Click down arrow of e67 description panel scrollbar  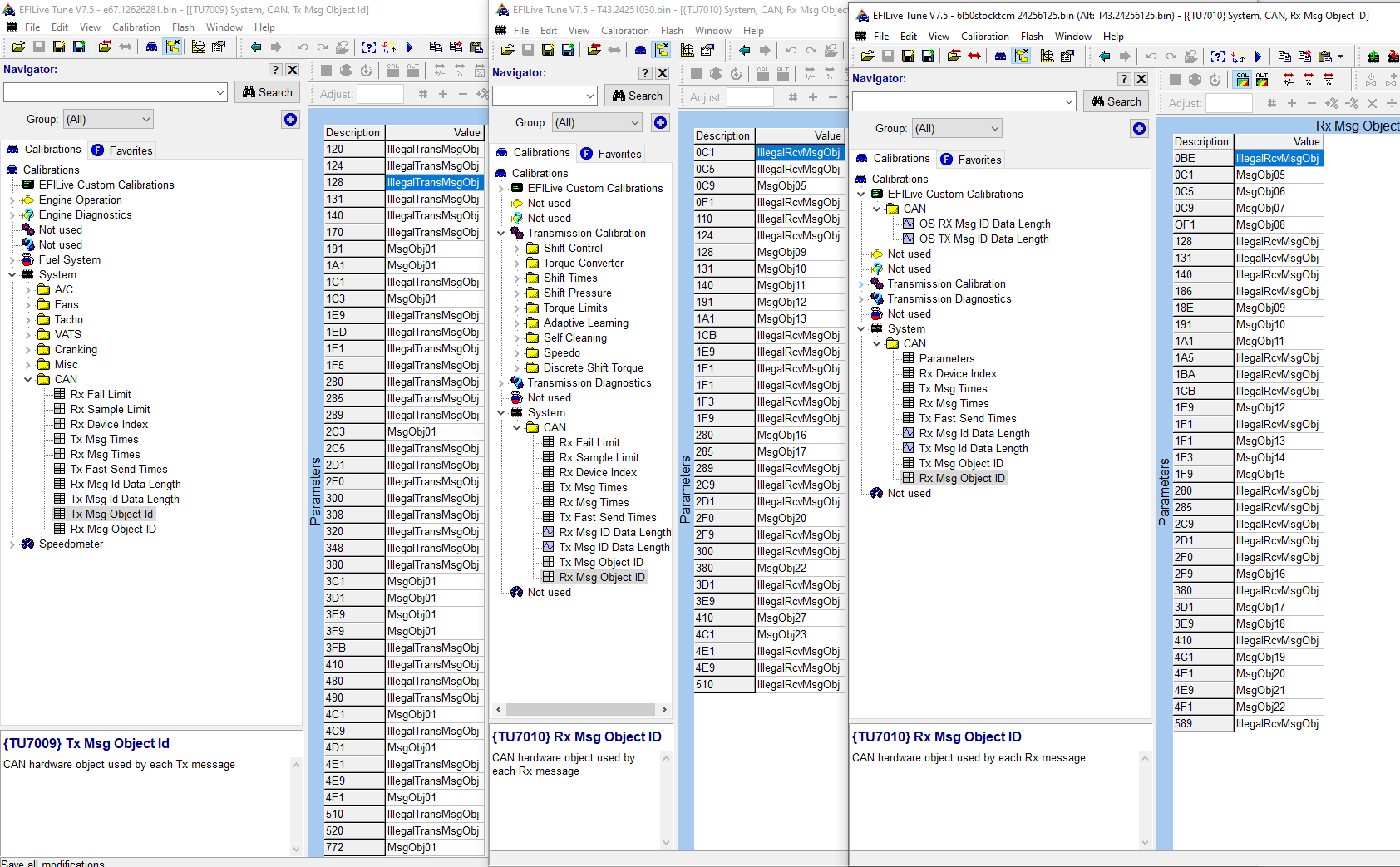(296, 850)
